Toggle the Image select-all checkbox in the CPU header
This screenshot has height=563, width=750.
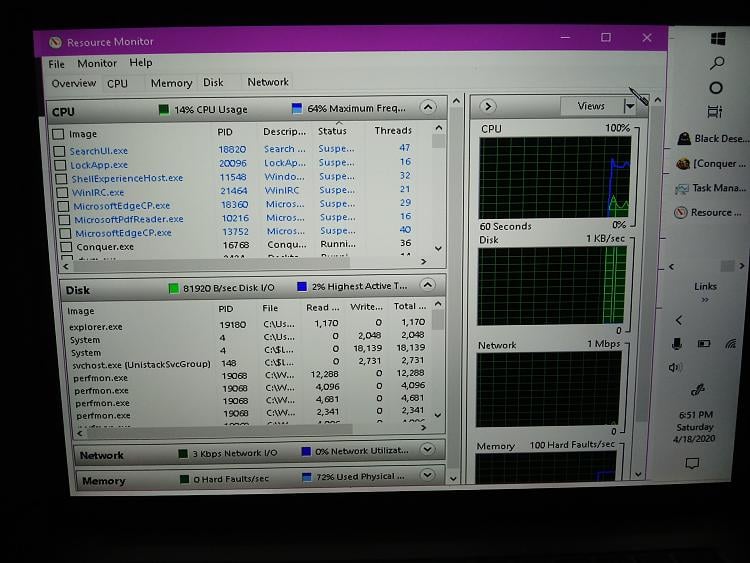point(58,133)
